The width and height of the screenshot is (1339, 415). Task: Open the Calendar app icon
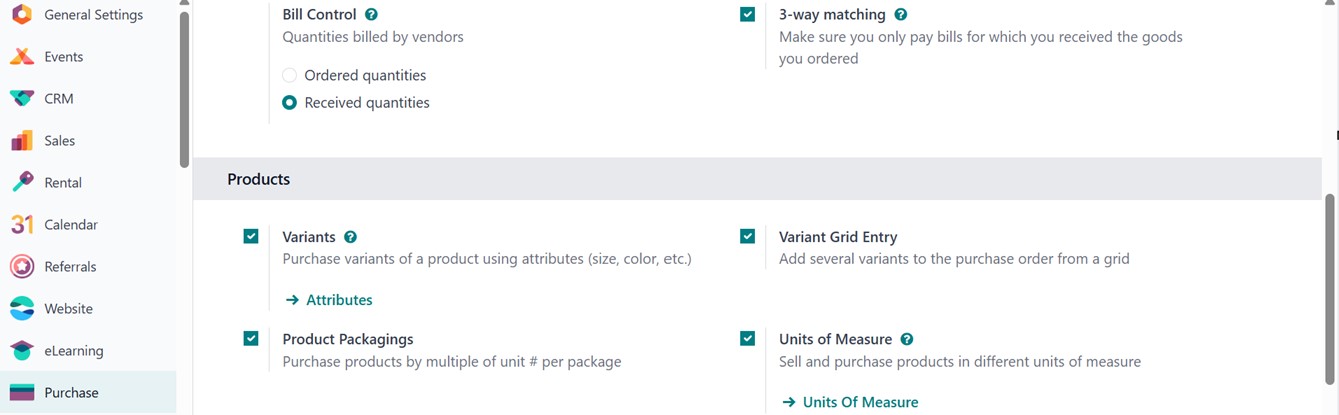click(22, 225)
